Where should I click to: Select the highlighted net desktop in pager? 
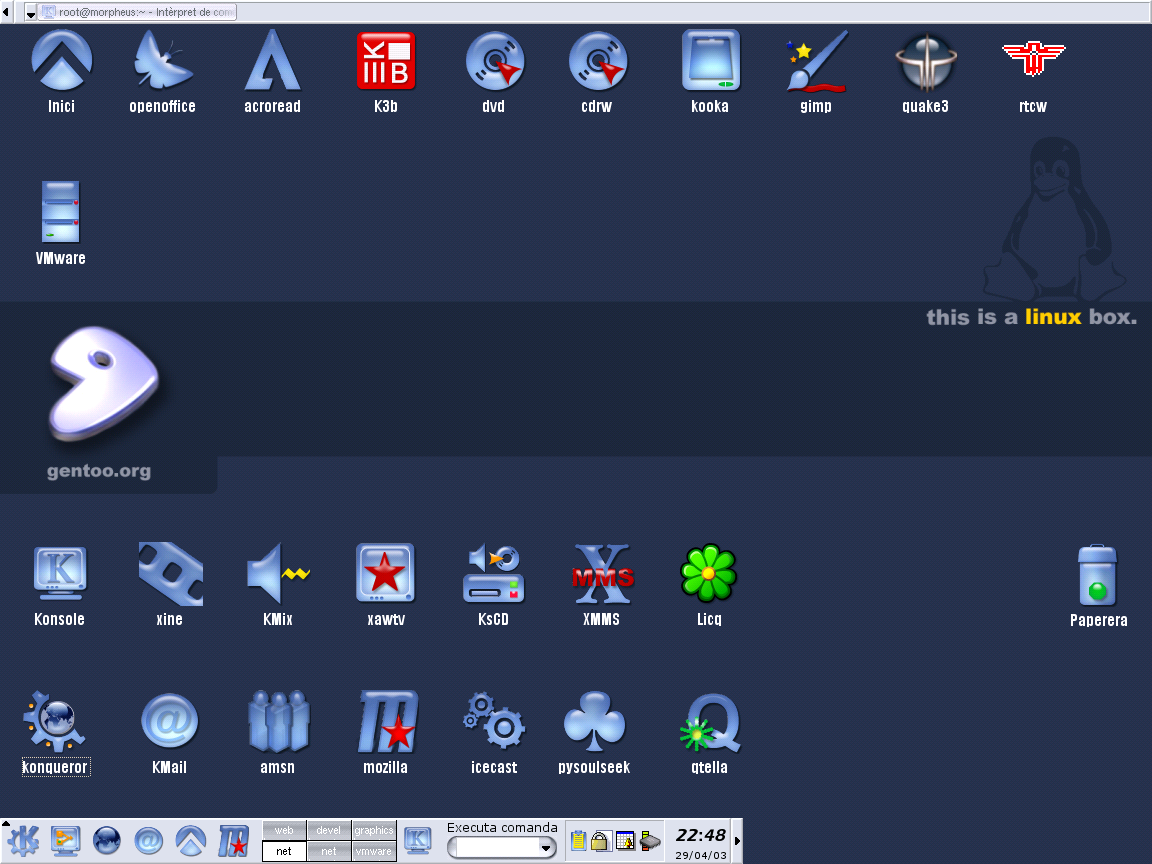(284, 851)
